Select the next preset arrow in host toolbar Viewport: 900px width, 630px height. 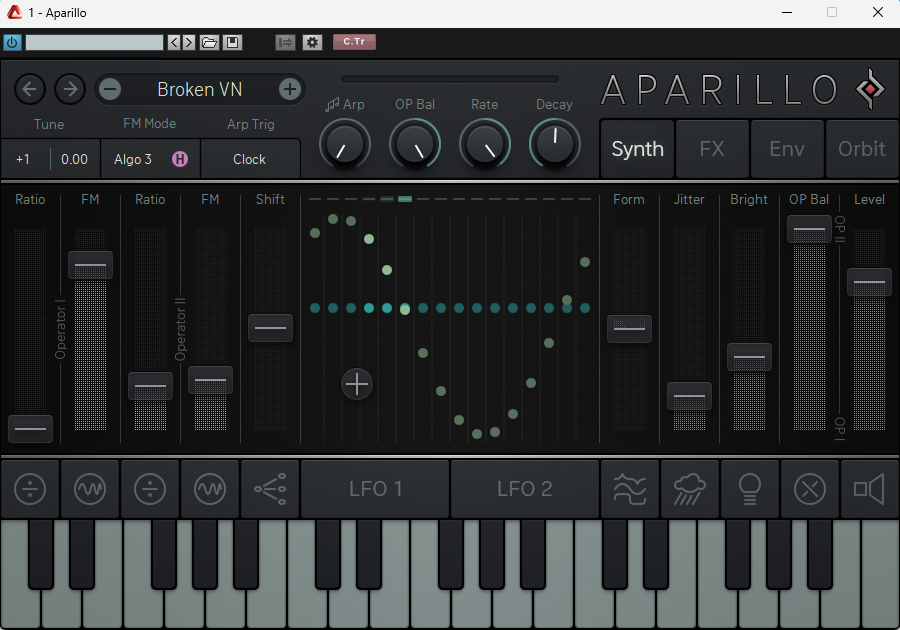coord(189,42)
